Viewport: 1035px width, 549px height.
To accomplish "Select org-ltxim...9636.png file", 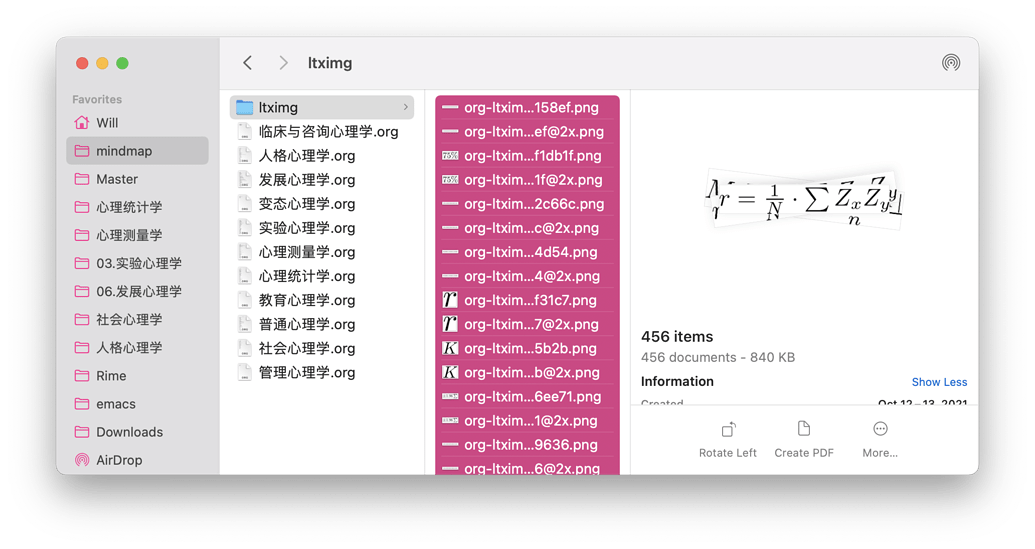I will click(527, 445).
